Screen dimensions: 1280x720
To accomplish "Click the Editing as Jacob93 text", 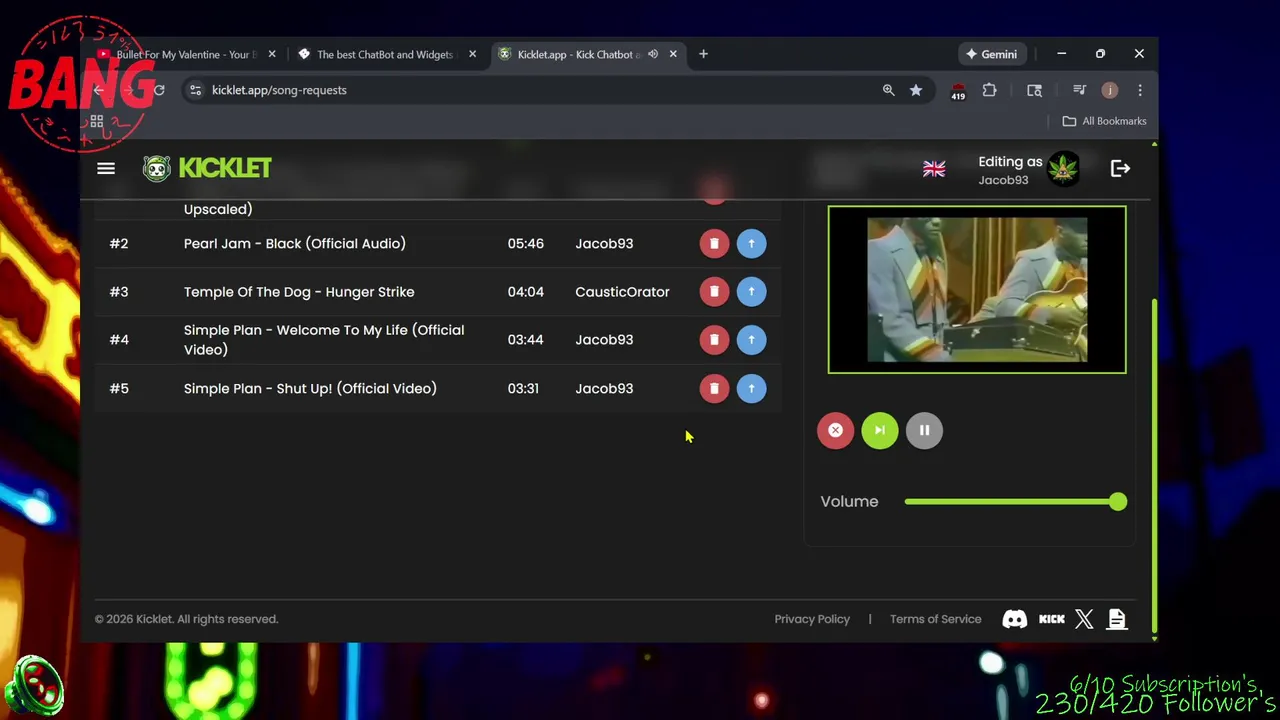I will pyautogui.click(x=1010, y=170).
